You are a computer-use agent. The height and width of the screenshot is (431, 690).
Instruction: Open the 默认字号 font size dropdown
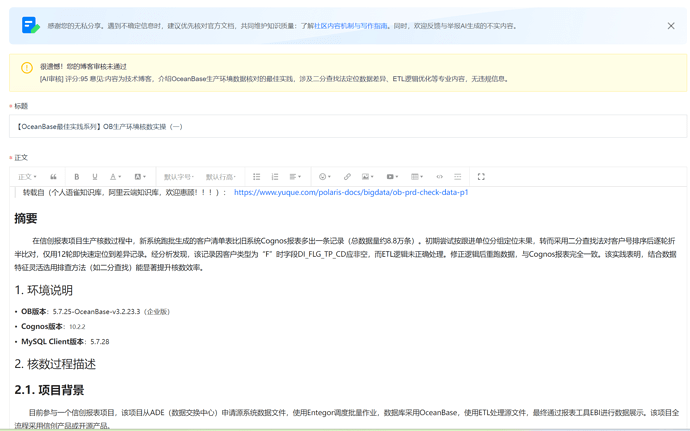click(x=179, y=177)
